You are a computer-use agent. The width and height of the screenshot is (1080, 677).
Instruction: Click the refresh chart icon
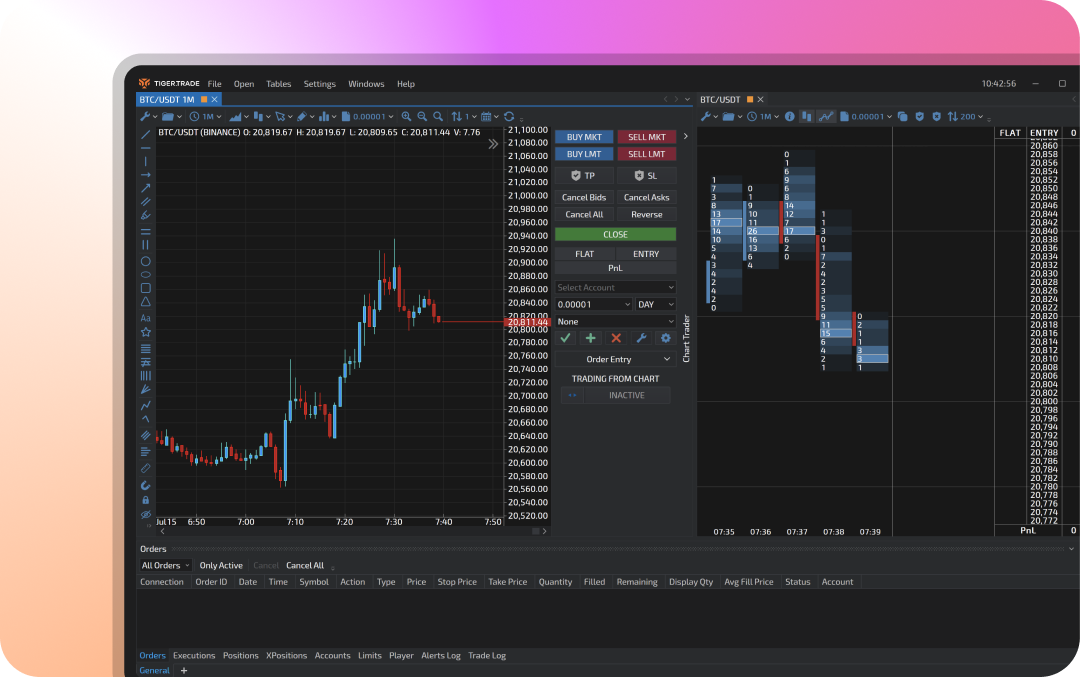[509, 117]
